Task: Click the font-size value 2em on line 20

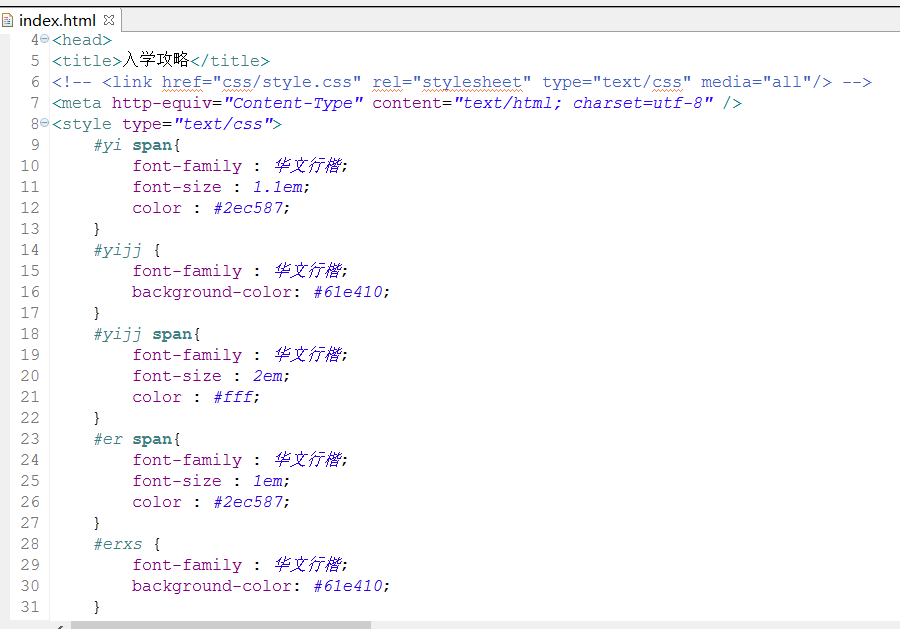Action: click(x=268, y=376)
